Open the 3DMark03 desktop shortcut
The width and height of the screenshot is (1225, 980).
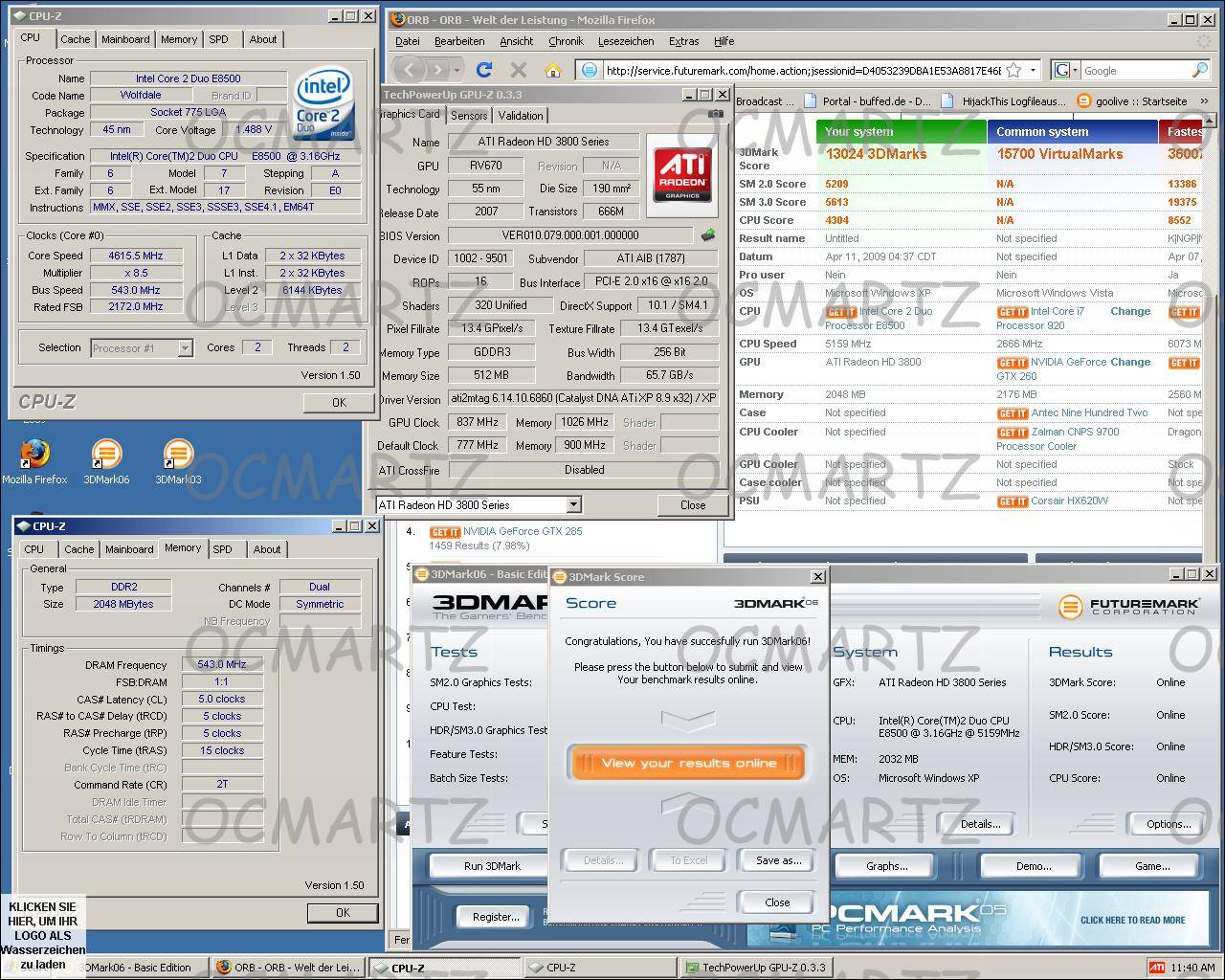[x=178, y=461]
